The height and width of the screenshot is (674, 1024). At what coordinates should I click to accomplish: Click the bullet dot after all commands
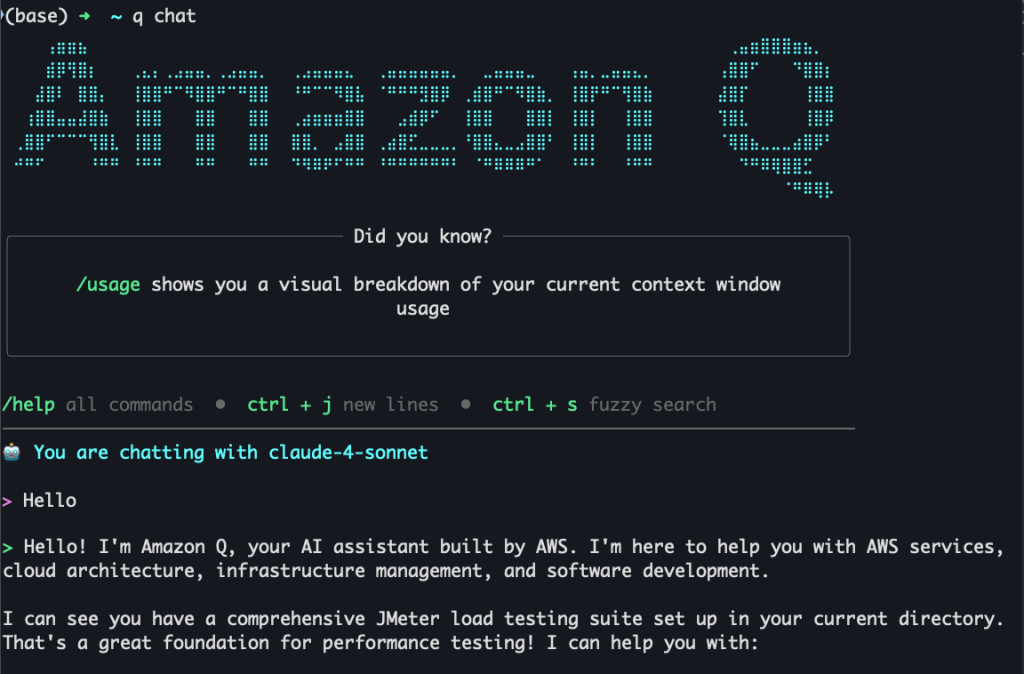coord(220,404)
